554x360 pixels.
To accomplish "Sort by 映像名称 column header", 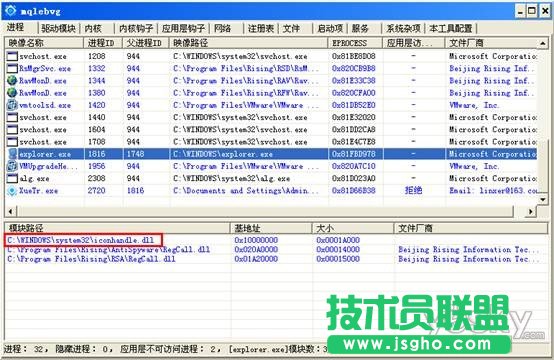I will [44, 43].
